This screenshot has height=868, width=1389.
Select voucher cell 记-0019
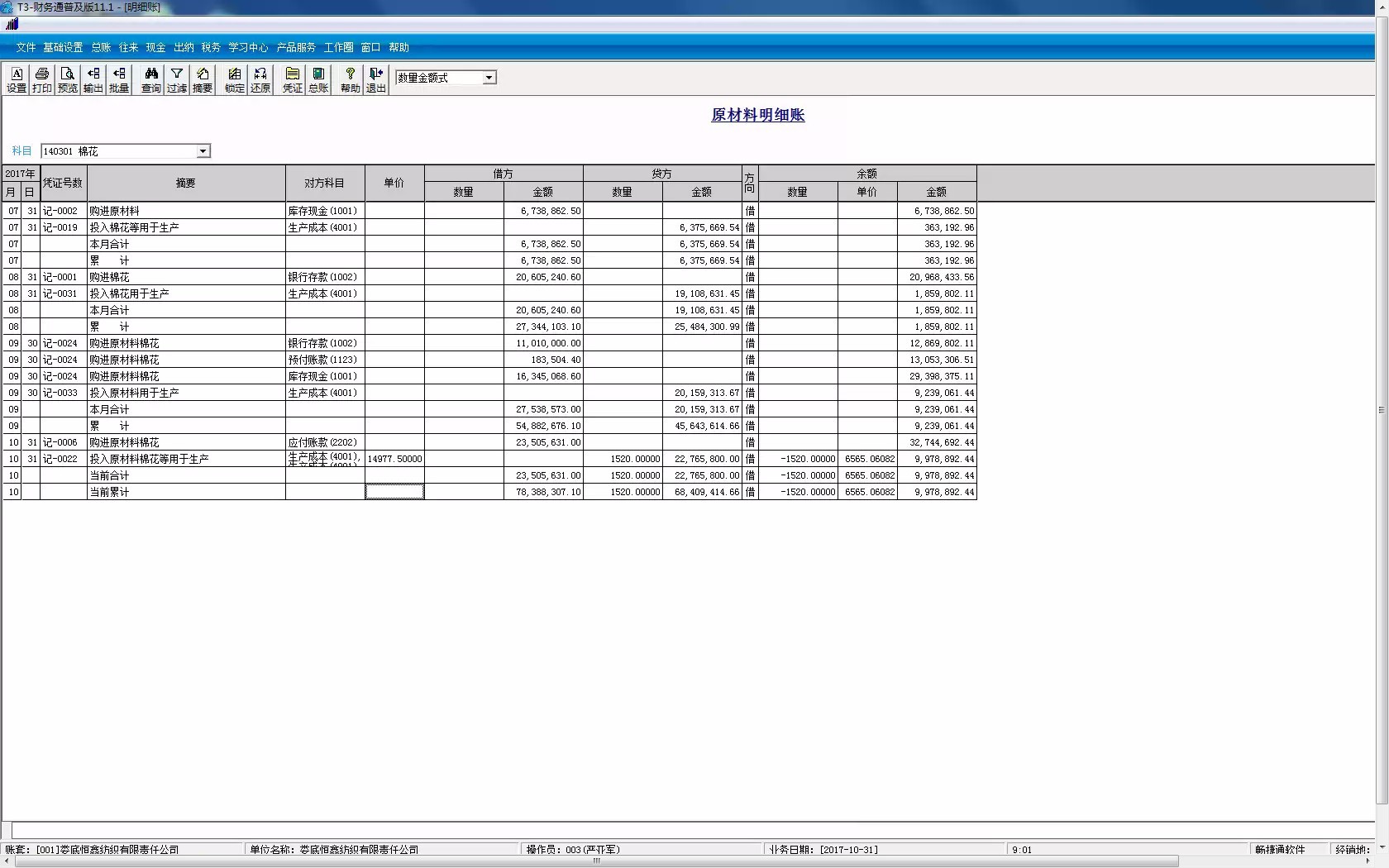[x=63, y=227]
